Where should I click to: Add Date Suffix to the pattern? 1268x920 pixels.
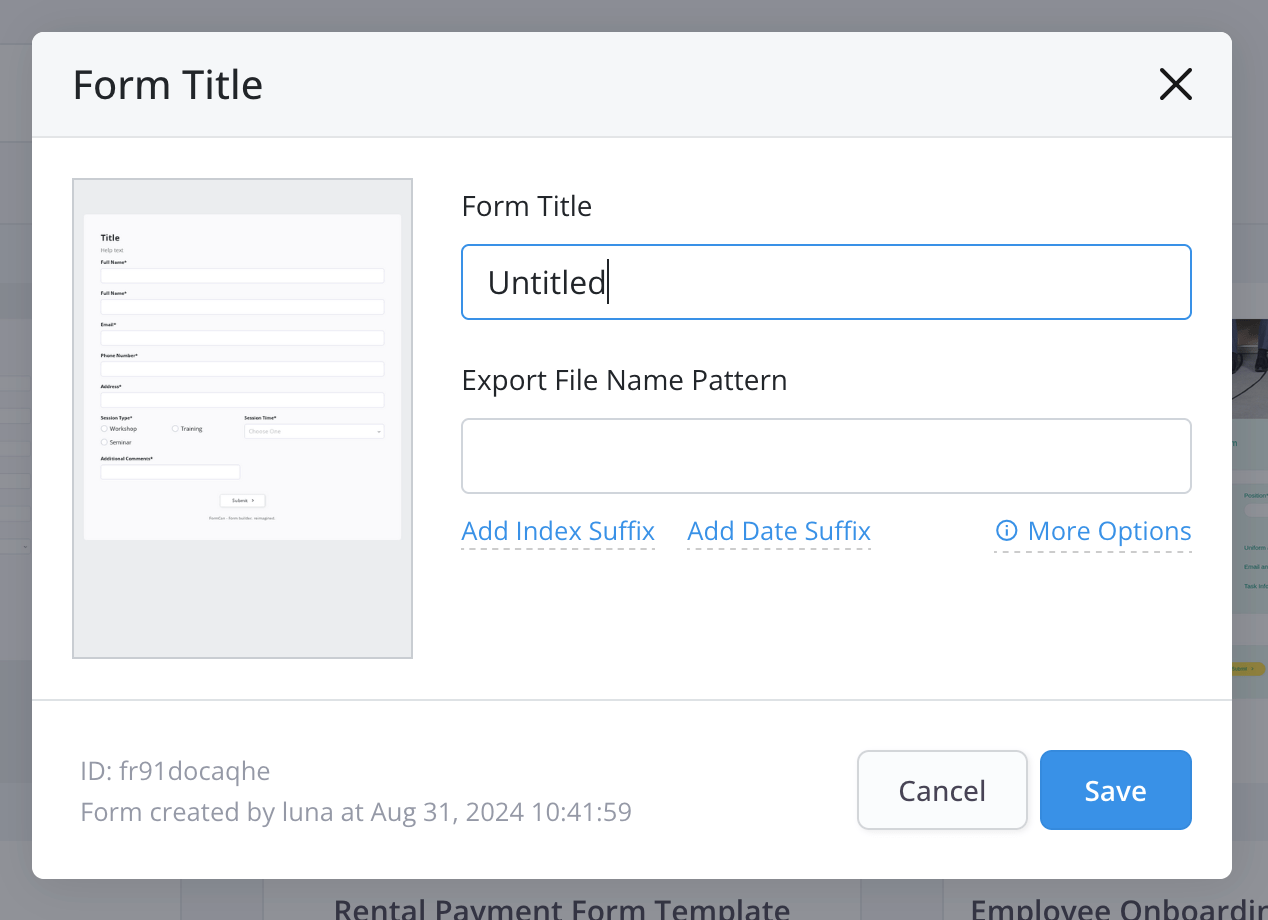point(779,531)
